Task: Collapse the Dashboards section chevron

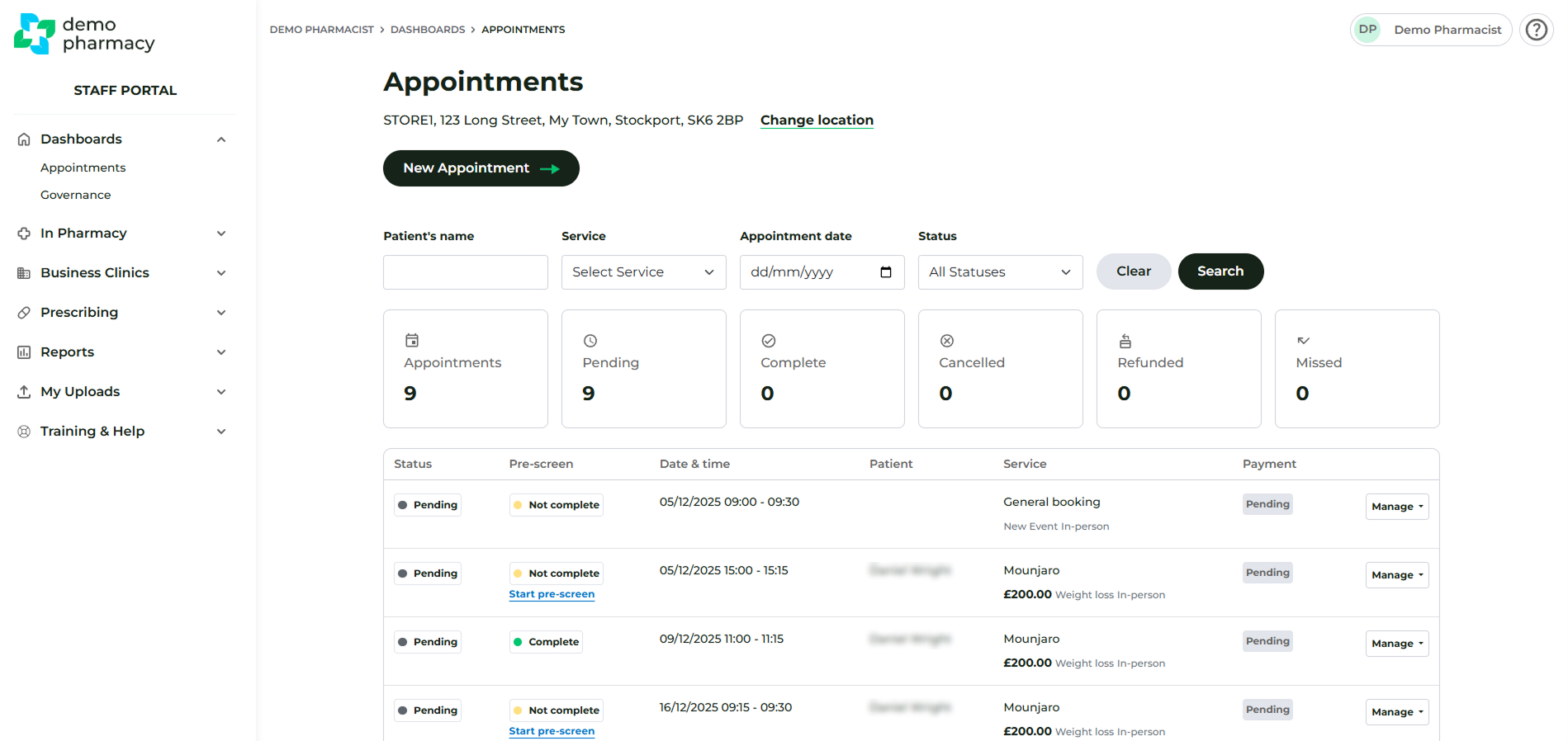Action: click(x=221, y=139)
